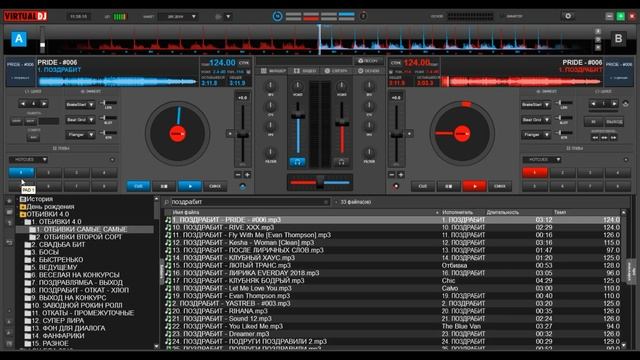Halve the loop length on deck B

tap(593, 104)
